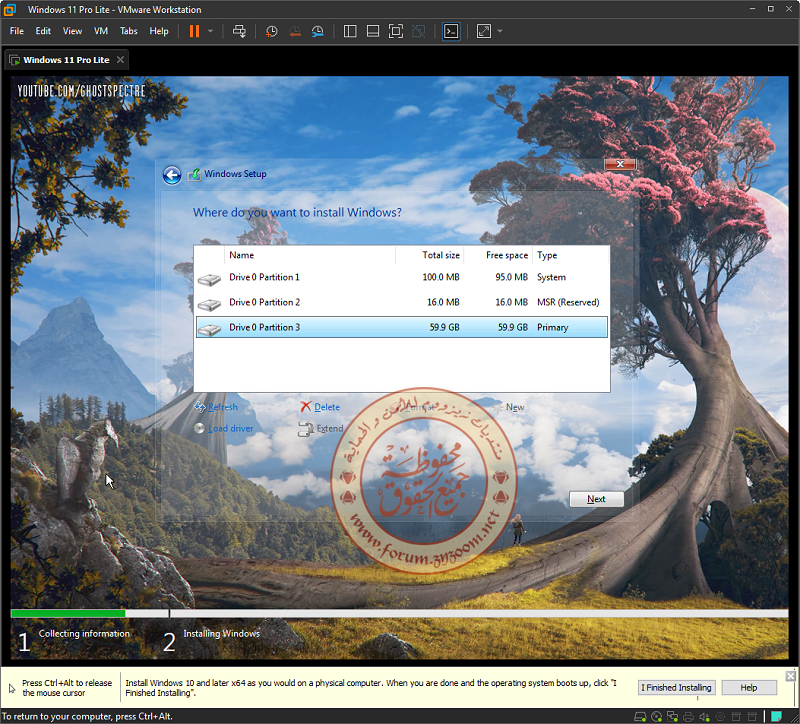Click the 100.0 MB total size cell
The width and height of the screenshot is (800, 724).
click(x=441, y=277)
